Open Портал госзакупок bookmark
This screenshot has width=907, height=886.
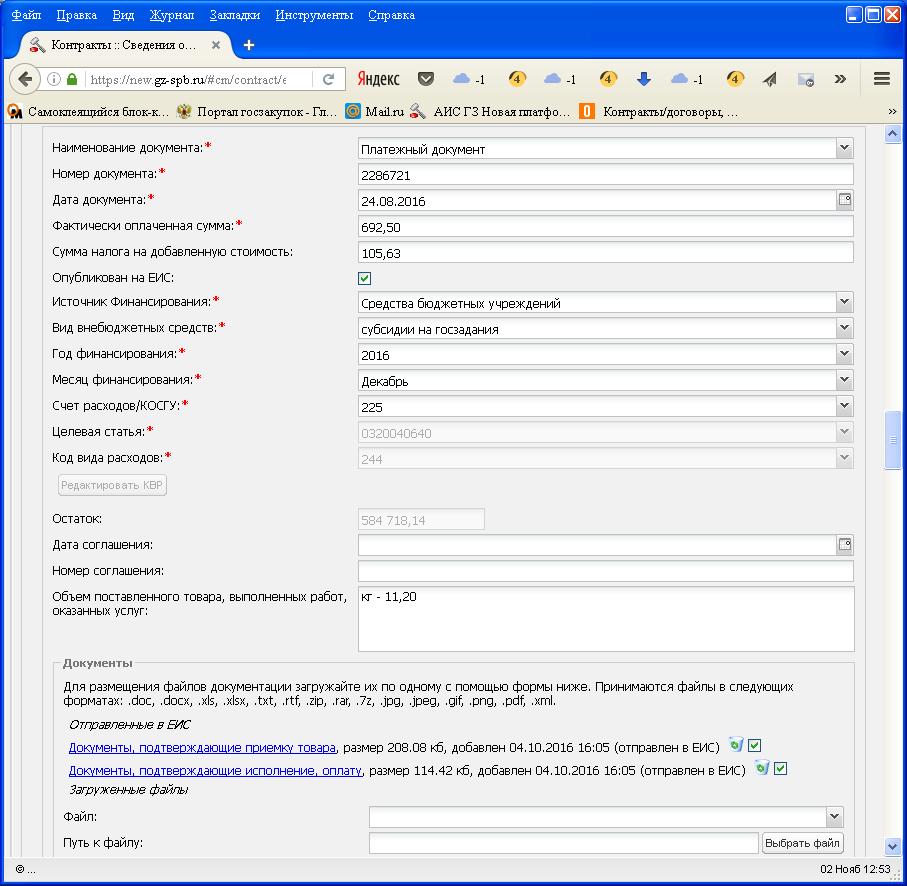(257, 112)
